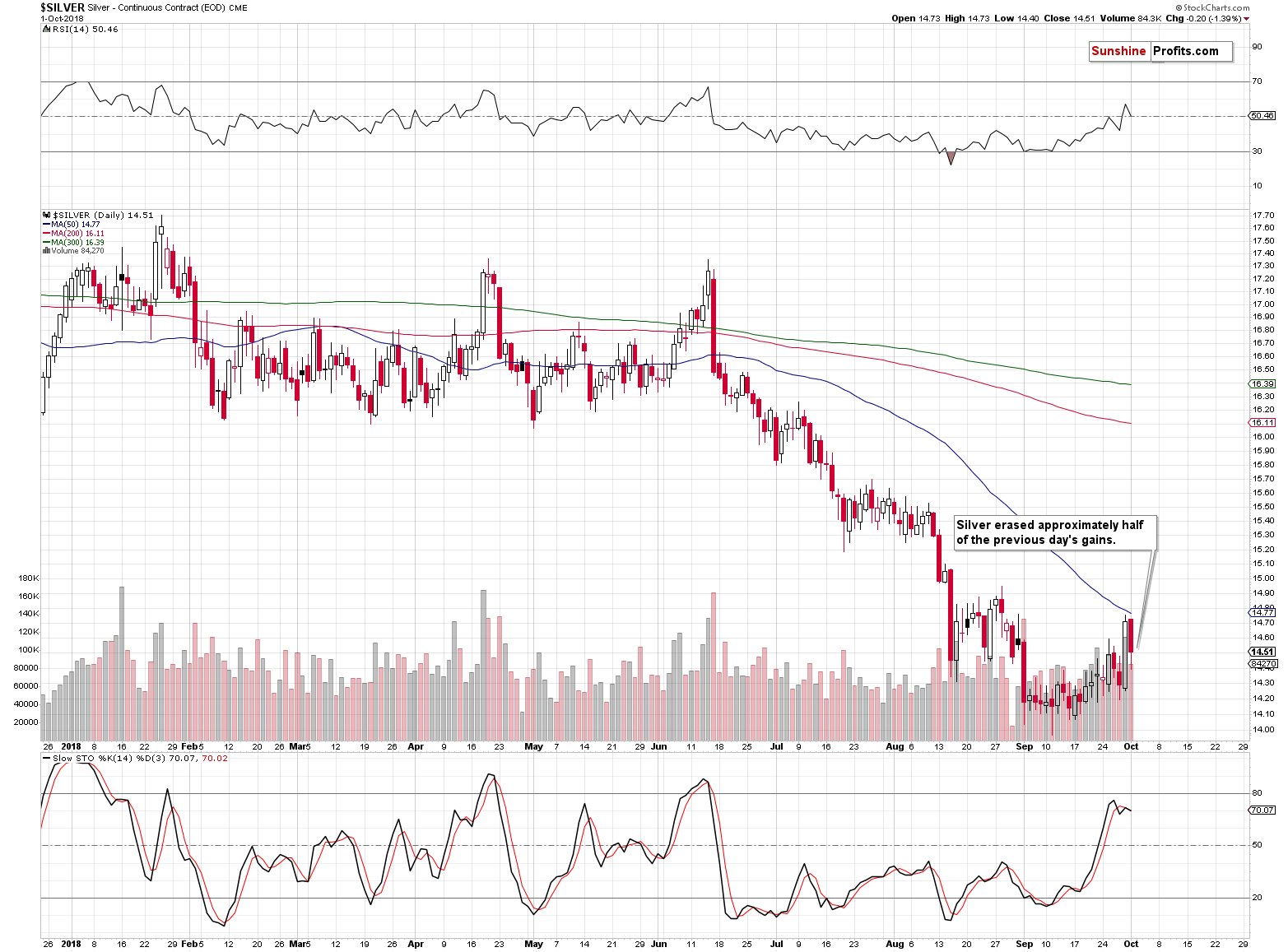Click the $SILVER ticker title
Image resolution: width=1288 pixels, height=952 pixels.
pyautogui.click(x=63, y=7)
